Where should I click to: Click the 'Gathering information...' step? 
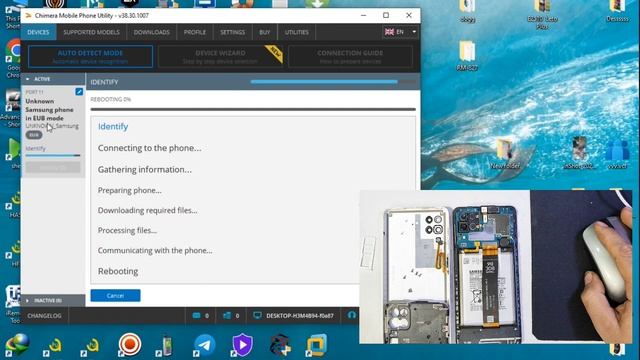point(144,169)
